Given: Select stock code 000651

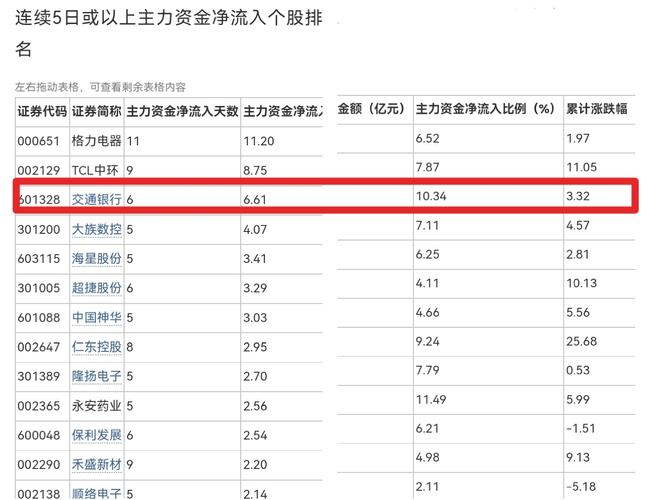Looking at the screenshot, I should click(x=39, y=141).
